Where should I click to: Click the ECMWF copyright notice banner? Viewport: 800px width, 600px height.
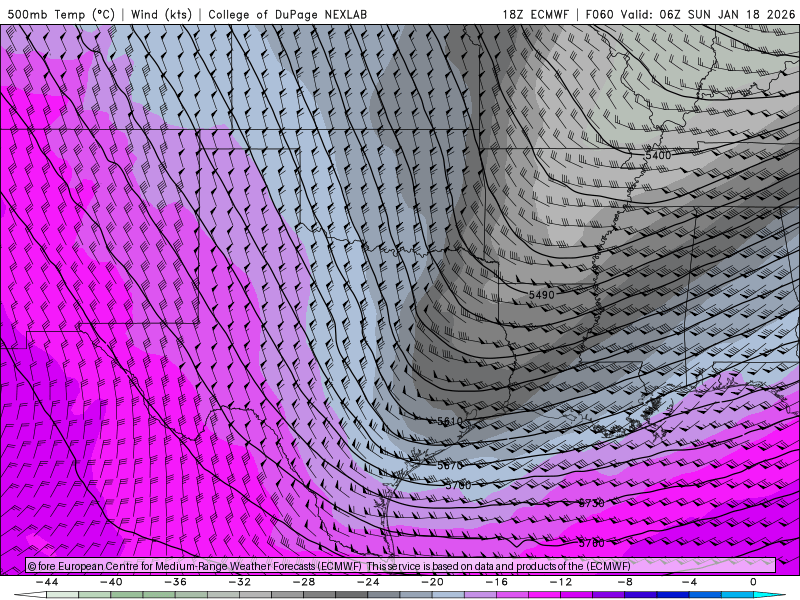pyautogui.click(x=401, y=566)
